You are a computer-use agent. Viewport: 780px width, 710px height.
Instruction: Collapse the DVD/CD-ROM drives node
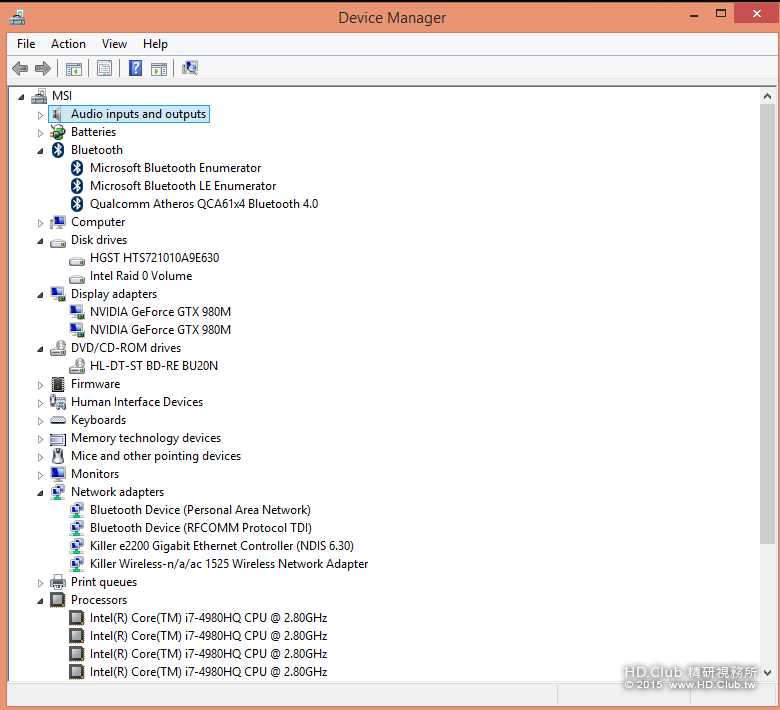pyautogui.click(x=40, y=349)
